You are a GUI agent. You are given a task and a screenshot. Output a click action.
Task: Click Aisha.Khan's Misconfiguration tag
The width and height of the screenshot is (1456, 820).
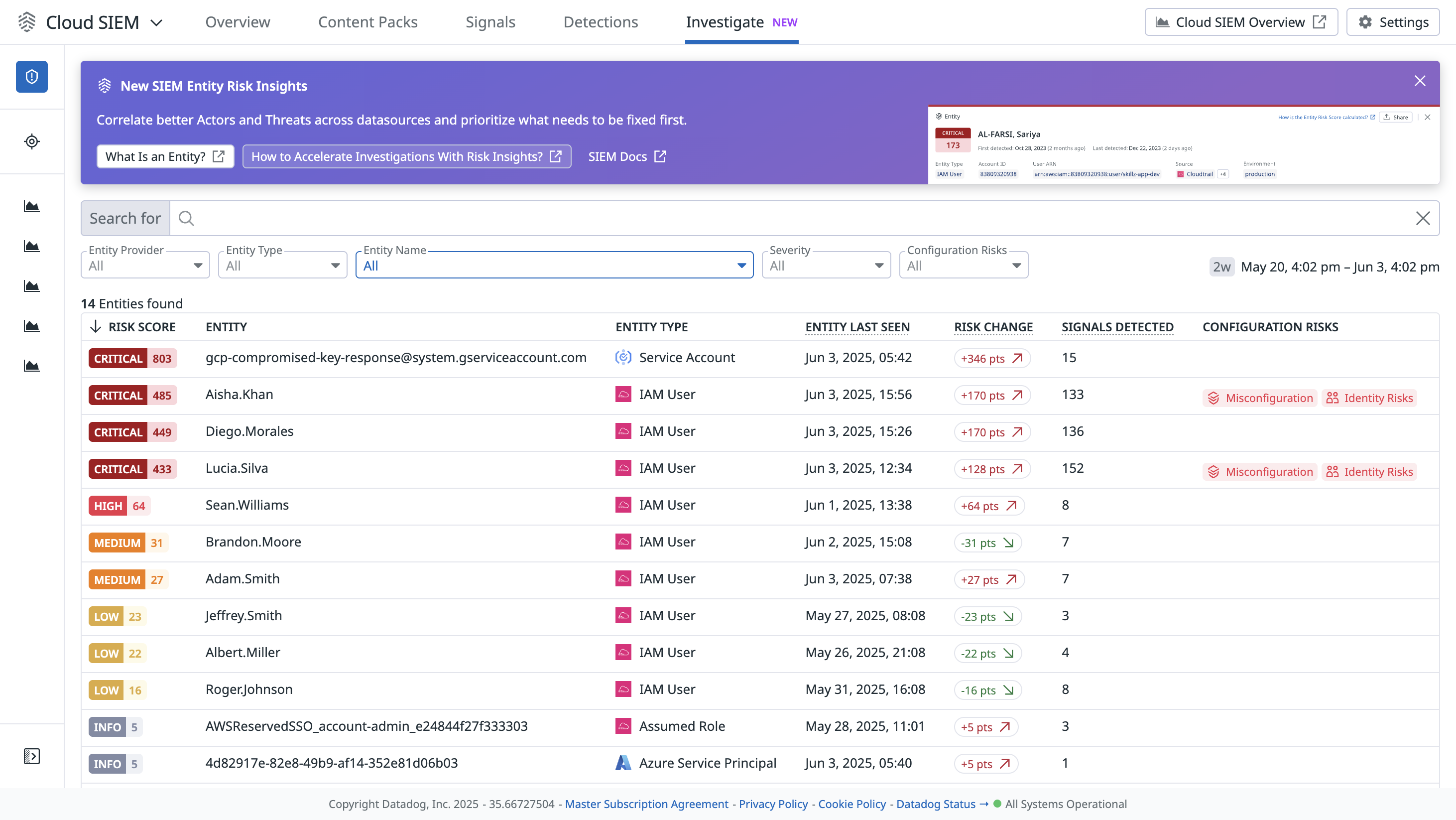click(x=1260, y=398)
